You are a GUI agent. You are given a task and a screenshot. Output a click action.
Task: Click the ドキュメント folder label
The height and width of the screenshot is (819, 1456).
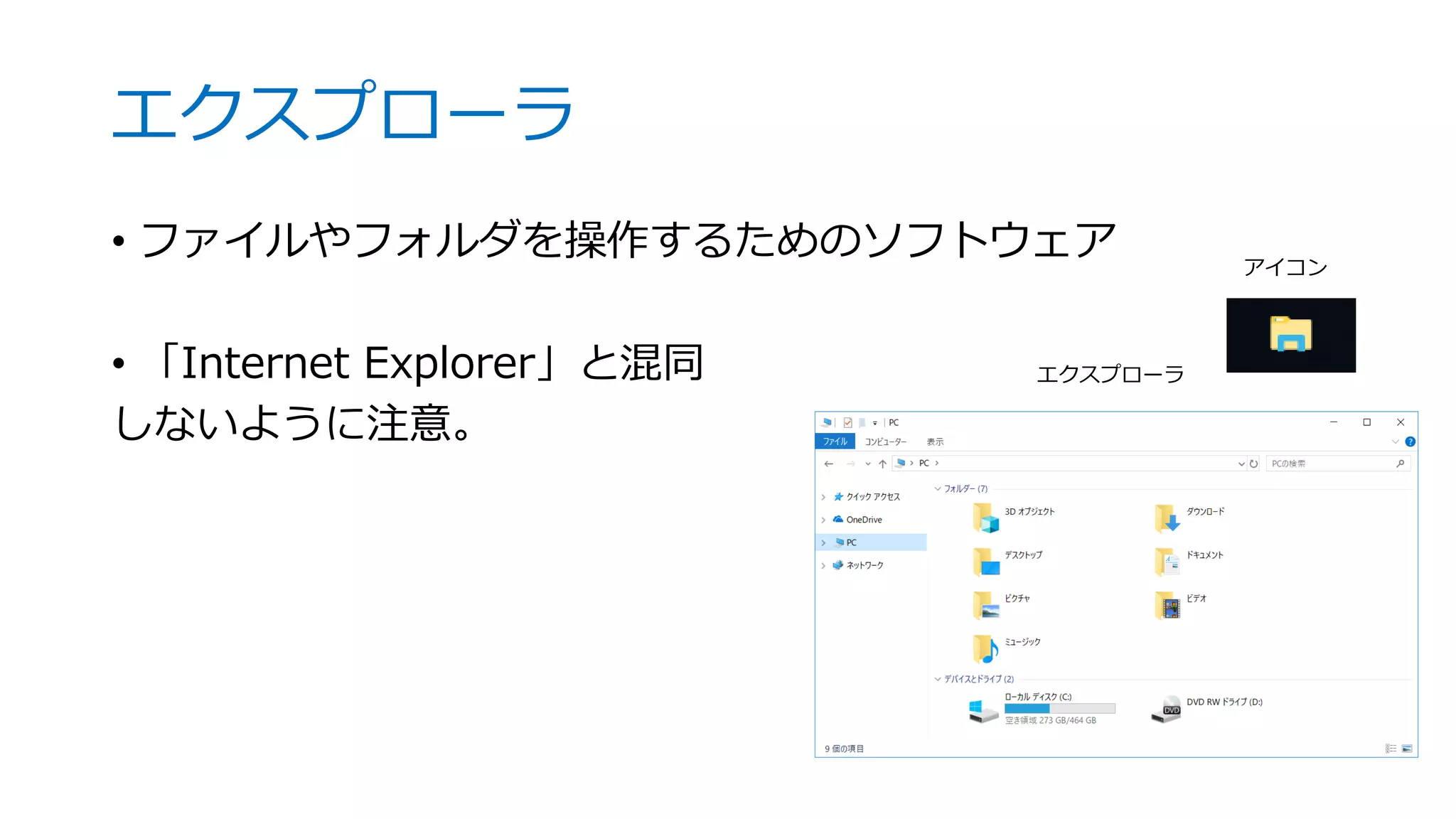coord(1204,555)
